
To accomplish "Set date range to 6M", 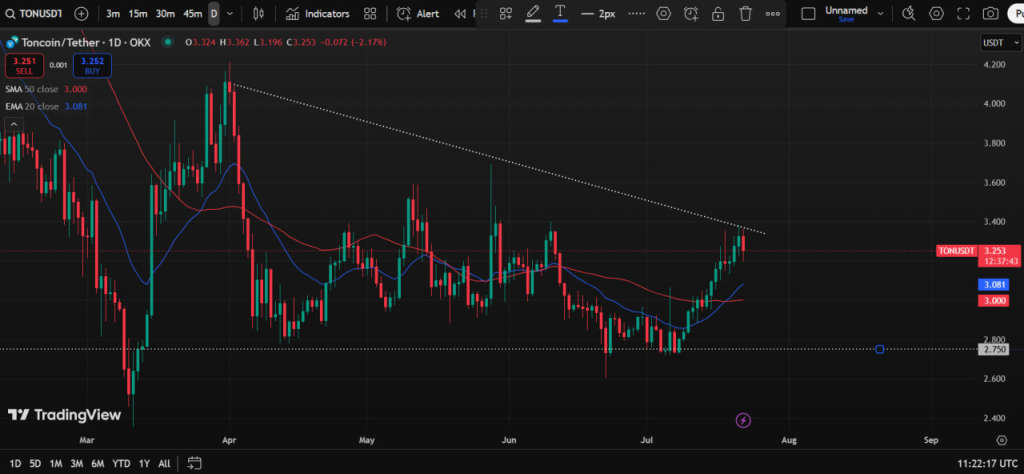I will click(98, 464).
